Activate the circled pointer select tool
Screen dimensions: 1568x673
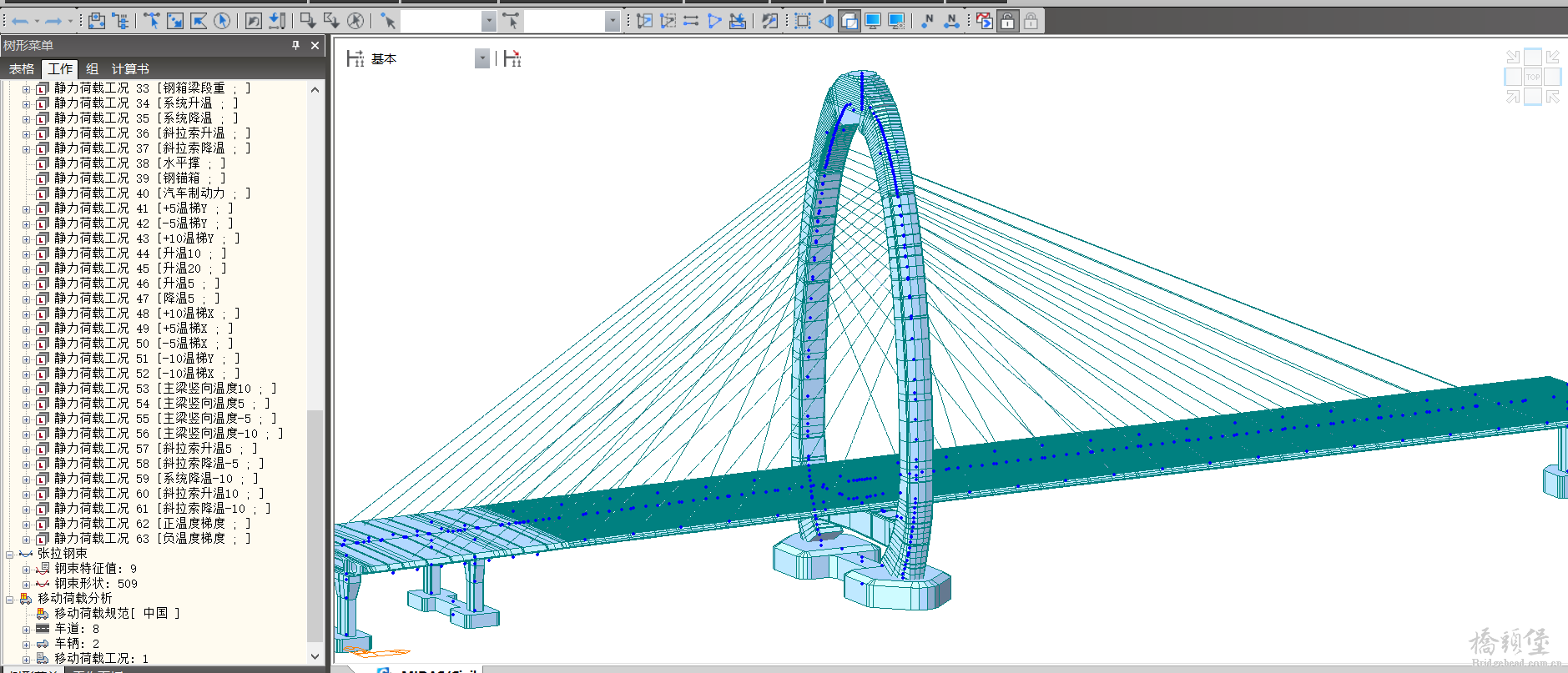pos(222,21)
